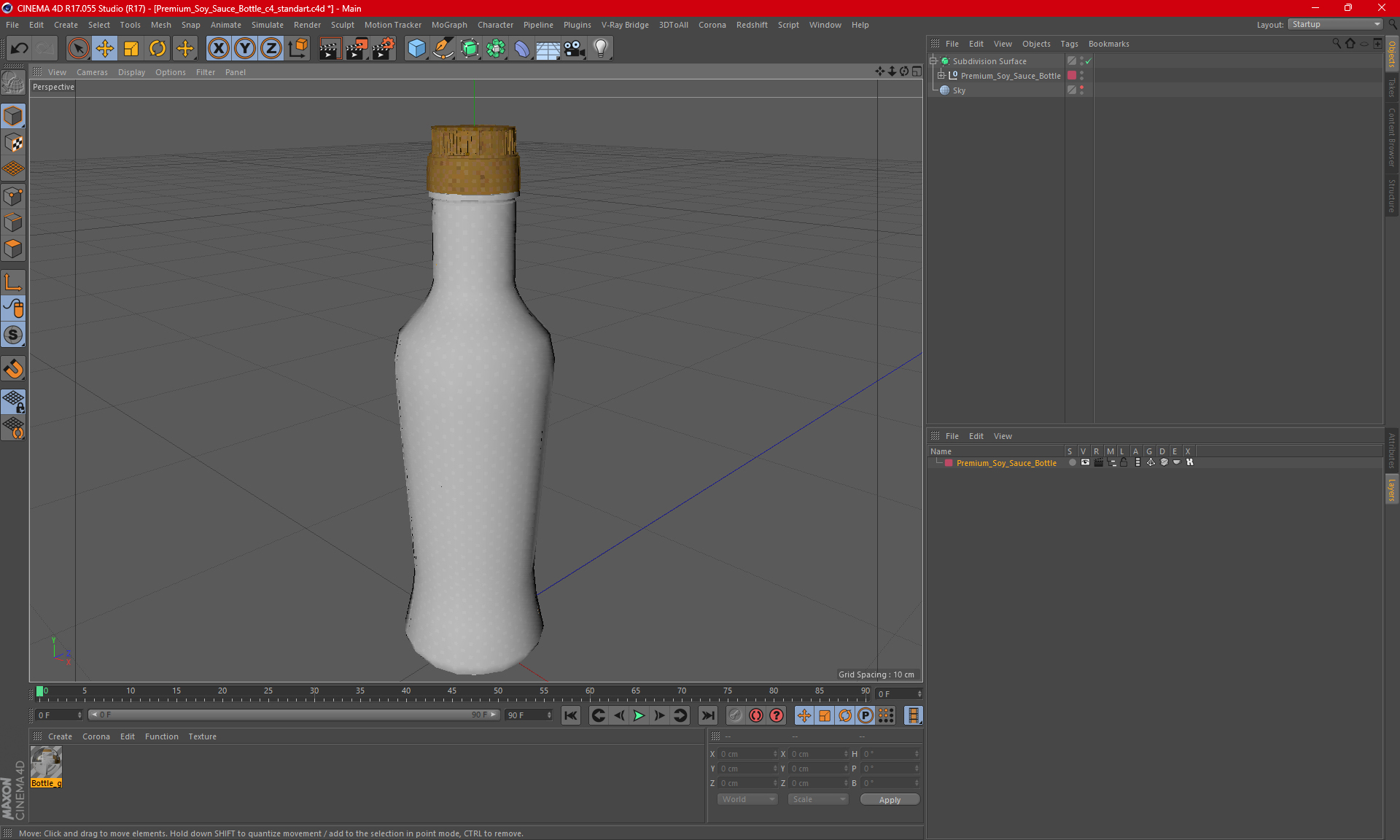Toggle Snap enable icon

pyautogui.click(x=13, y=335)
